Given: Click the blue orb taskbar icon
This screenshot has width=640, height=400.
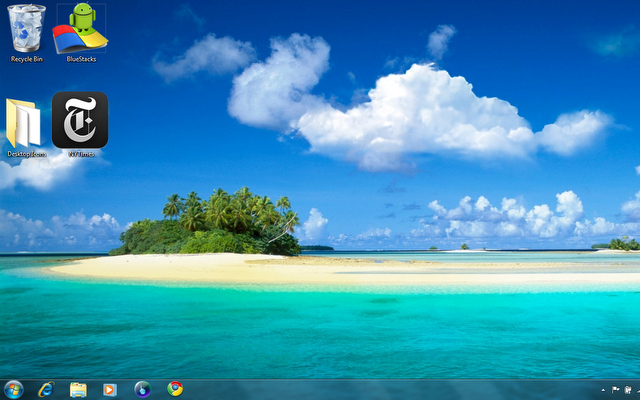Looking at the screenshot, I should coord(142,389).
